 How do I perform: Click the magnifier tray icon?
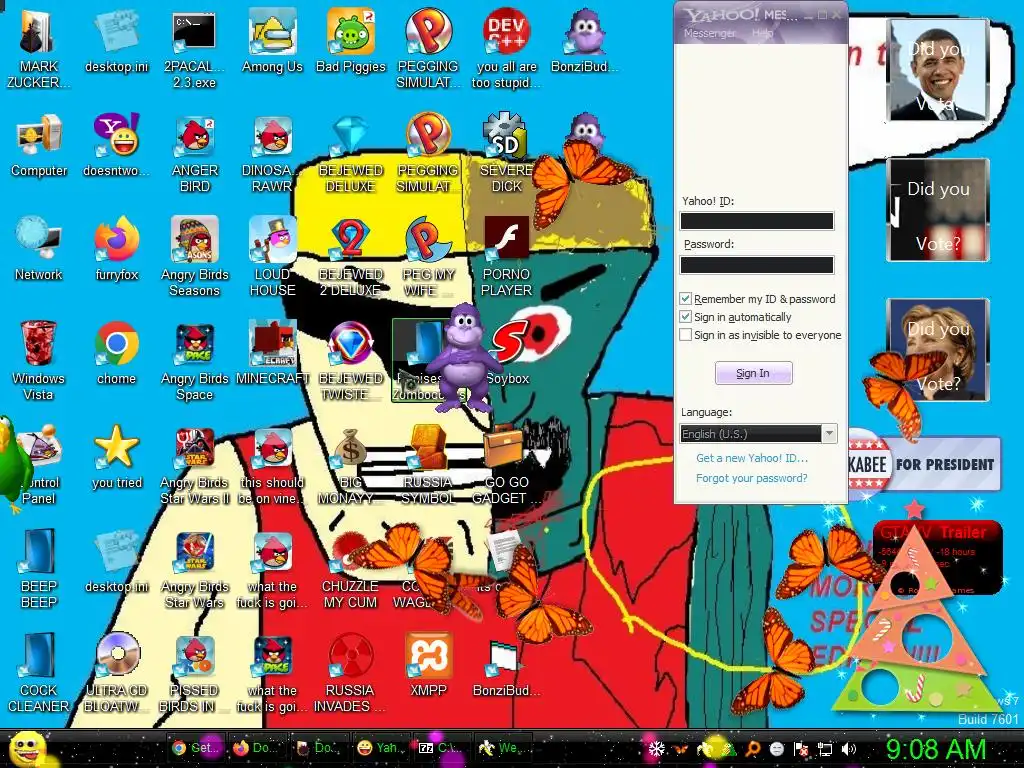click(752, 749)
